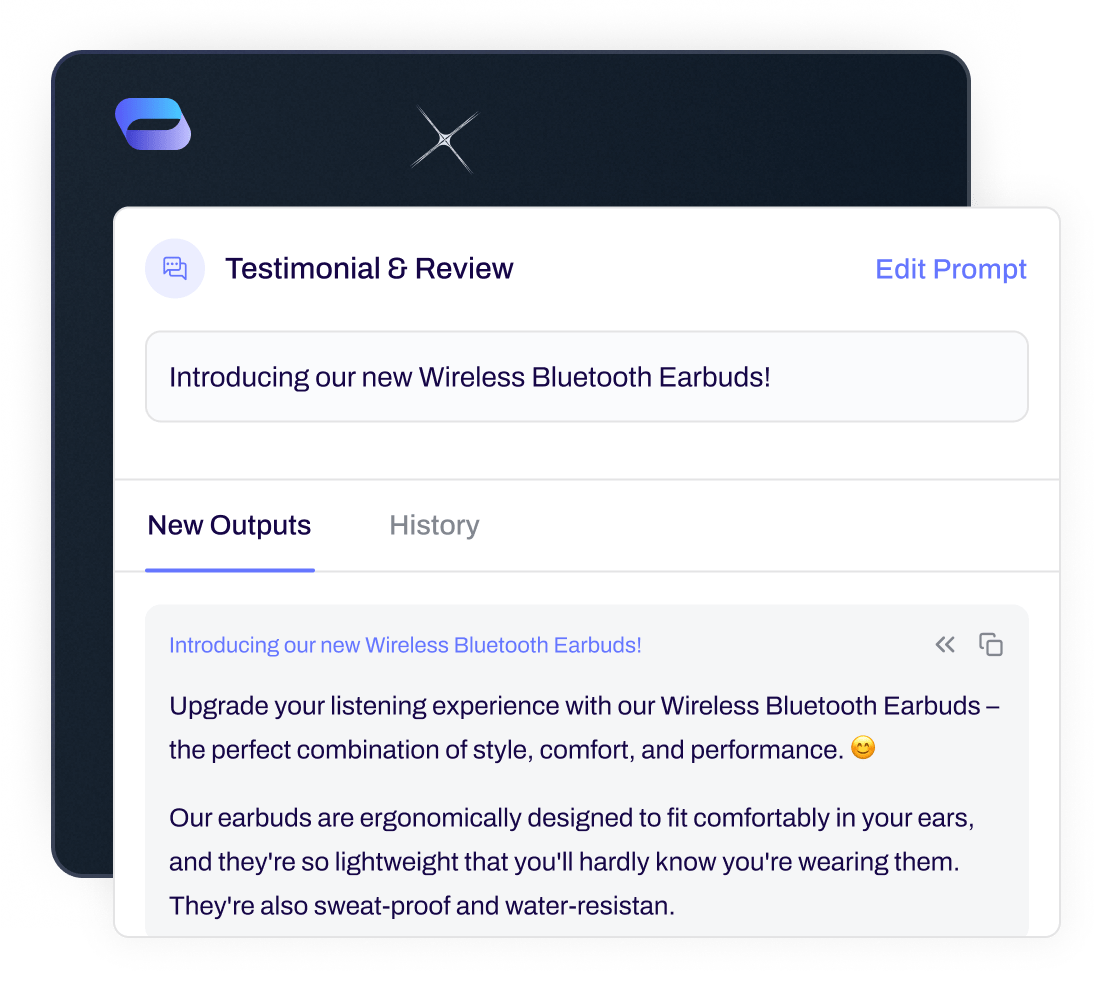1104x982 pixels.
Task: Click the line starting "Our earbuds are ergonomically"
Action: point(571,818)
